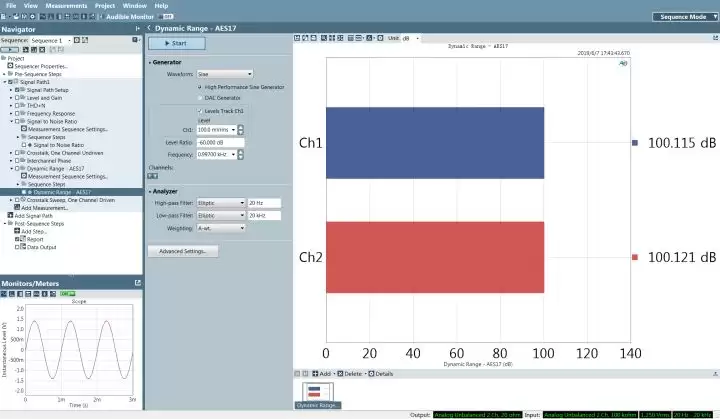720x419 pixels.
Task: Open the Weighting dropdown showing A-wt
Action: click(221, 228)
